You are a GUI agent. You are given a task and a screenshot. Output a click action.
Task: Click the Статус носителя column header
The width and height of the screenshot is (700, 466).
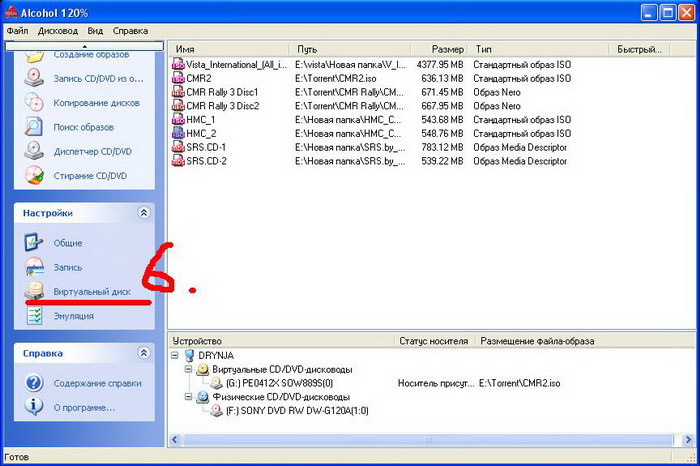[435, 341]
